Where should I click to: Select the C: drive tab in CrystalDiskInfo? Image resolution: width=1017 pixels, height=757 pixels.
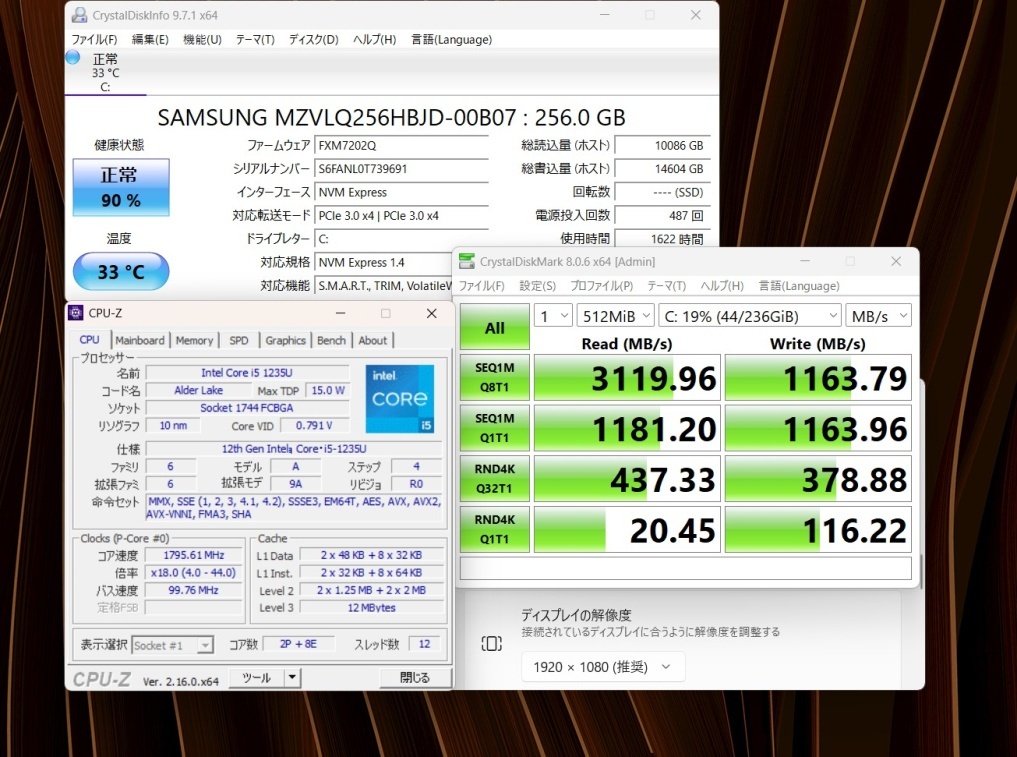[x=106, y=72]
